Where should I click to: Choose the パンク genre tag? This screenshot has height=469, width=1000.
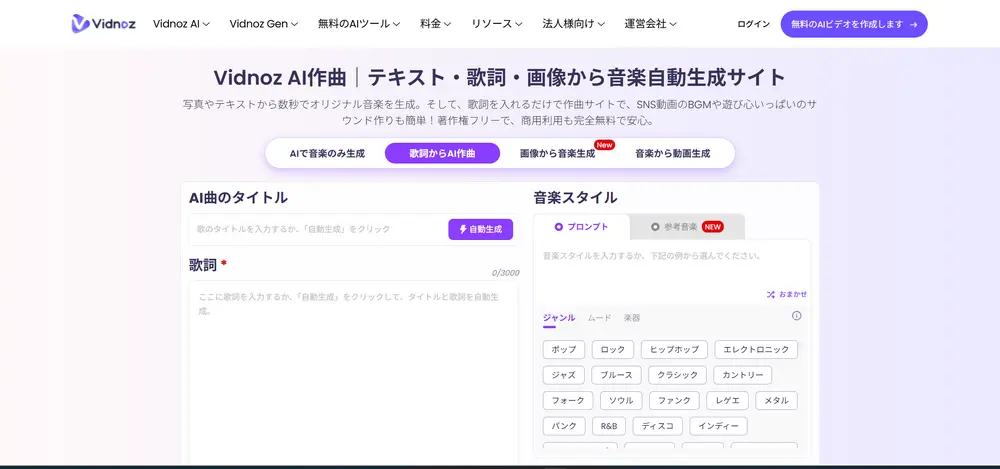[x=564, y=426]
